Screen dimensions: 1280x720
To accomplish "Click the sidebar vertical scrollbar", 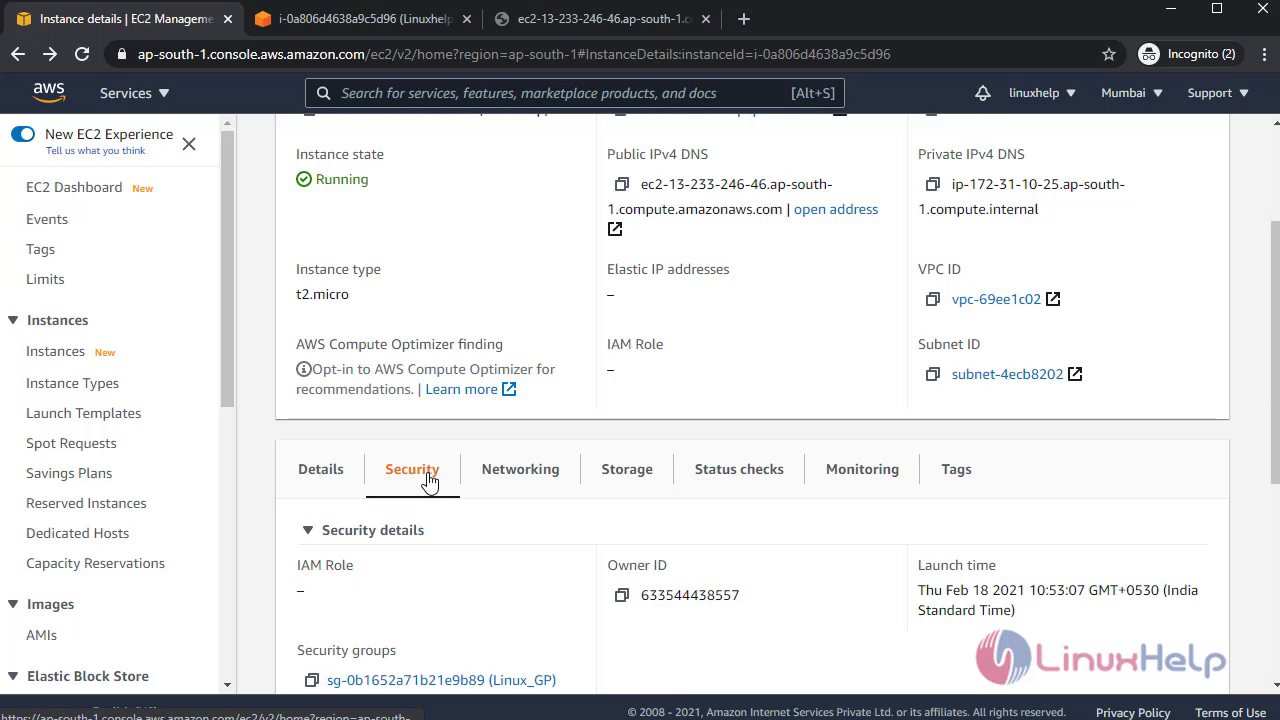I will pyautogui.click(x=228, y=269).
